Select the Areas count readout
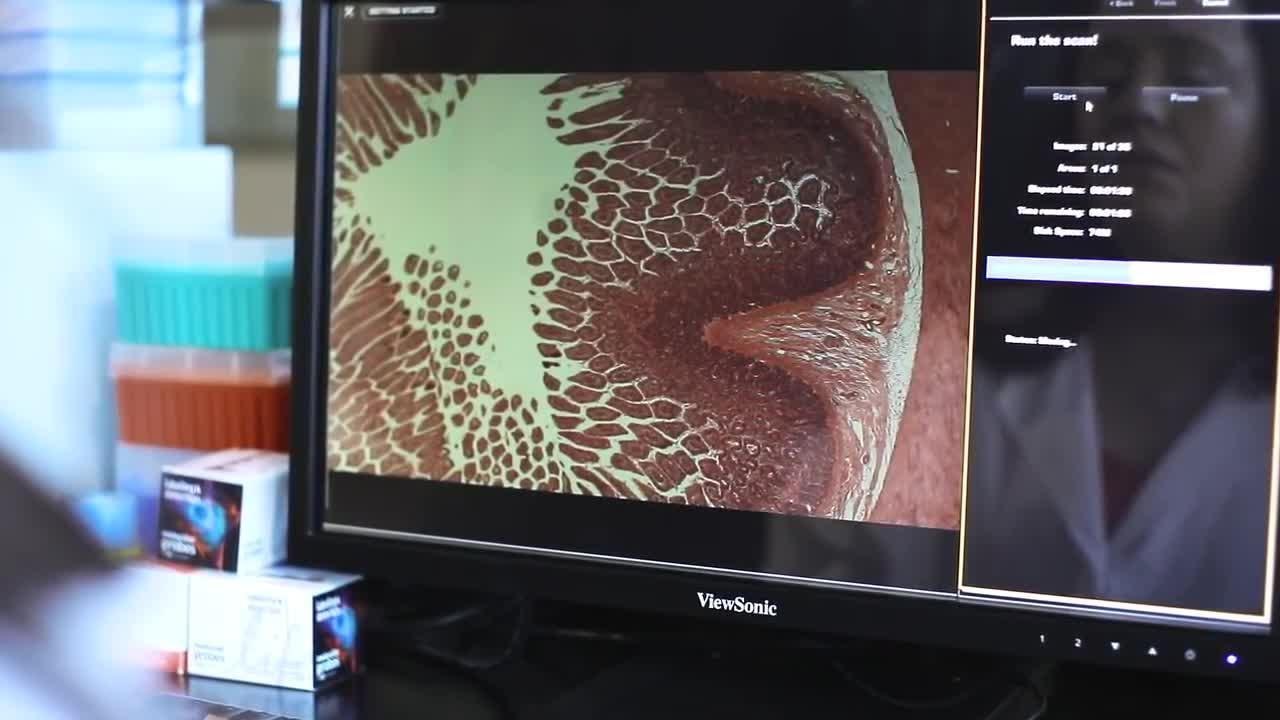The width and height of the screenshot is (1280, 720). click(1104, 168)
